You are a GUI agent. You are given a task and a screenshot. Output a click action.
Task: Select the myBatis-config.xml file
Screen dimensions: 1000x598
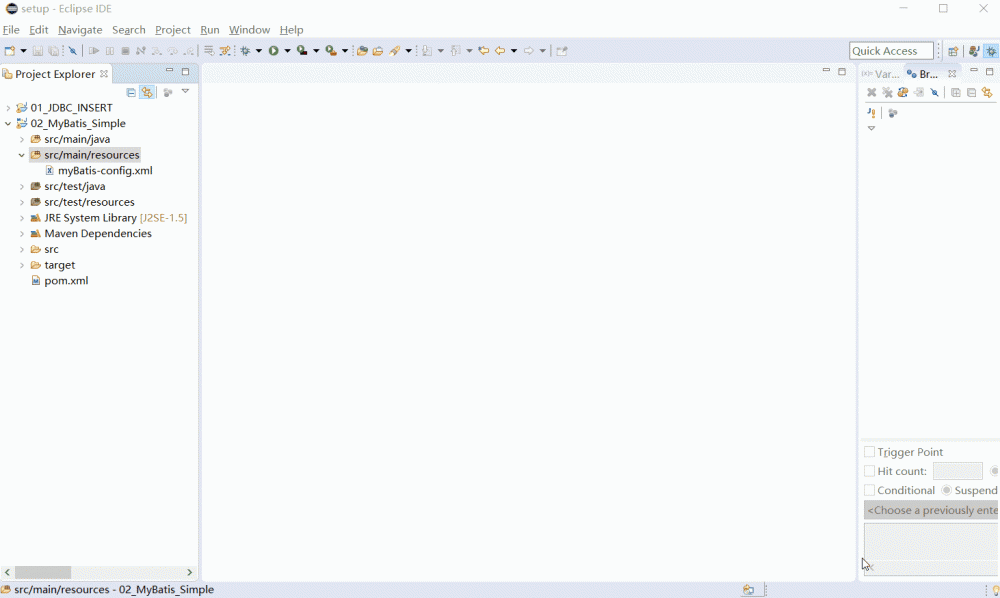pos(99,170)
